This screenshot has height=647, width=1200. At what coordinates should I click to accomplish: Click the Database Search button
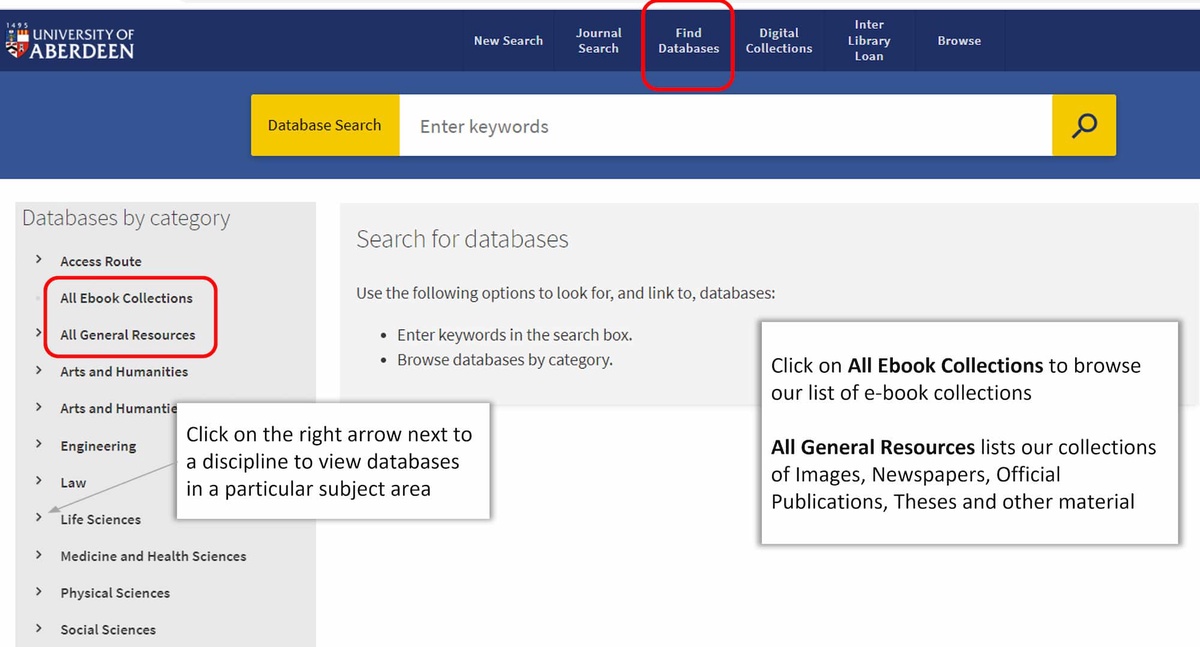(324, 125)
